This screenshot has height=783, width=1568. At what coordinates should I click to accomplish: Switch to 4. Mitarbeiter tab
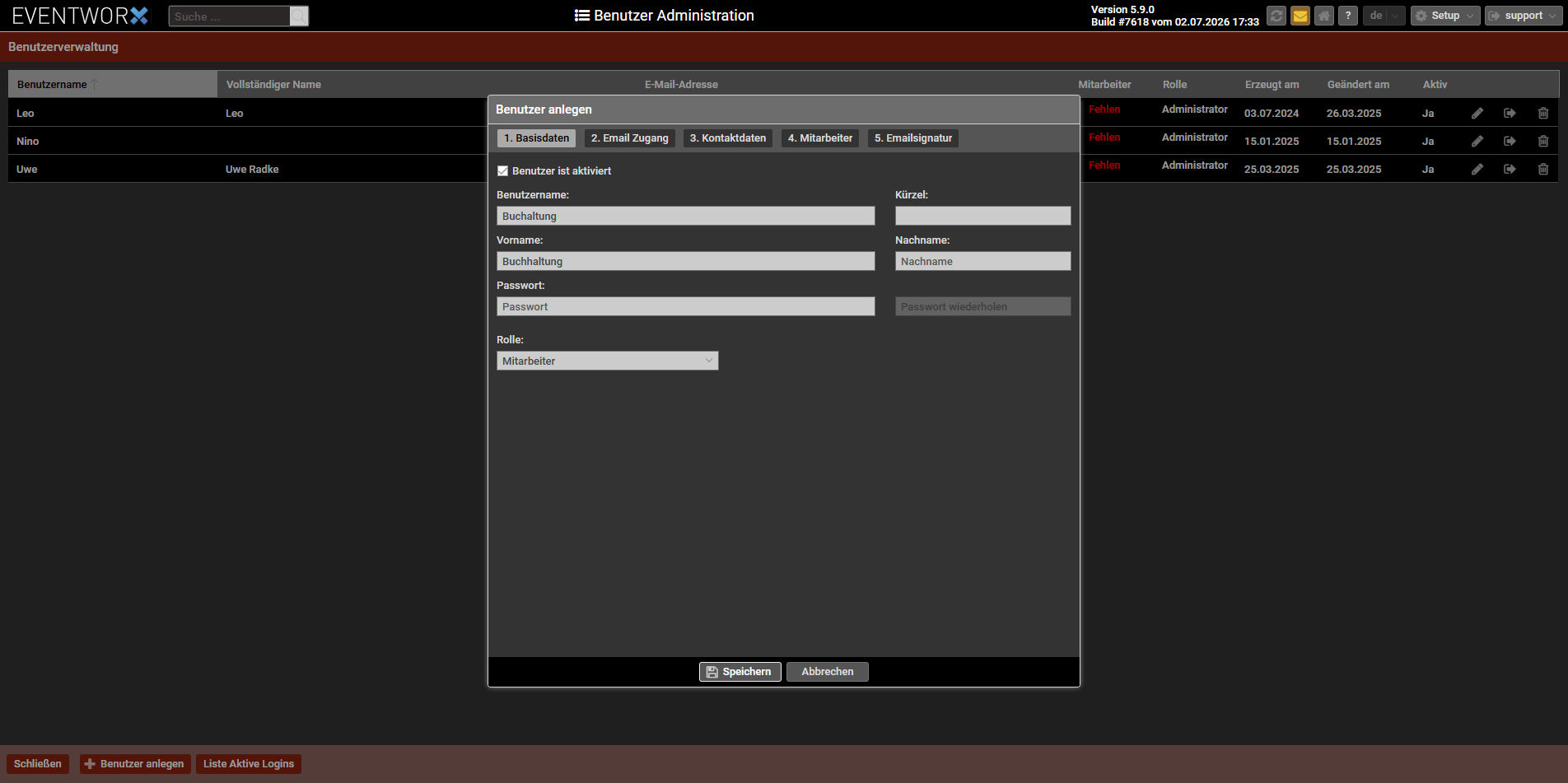(820, 138)
